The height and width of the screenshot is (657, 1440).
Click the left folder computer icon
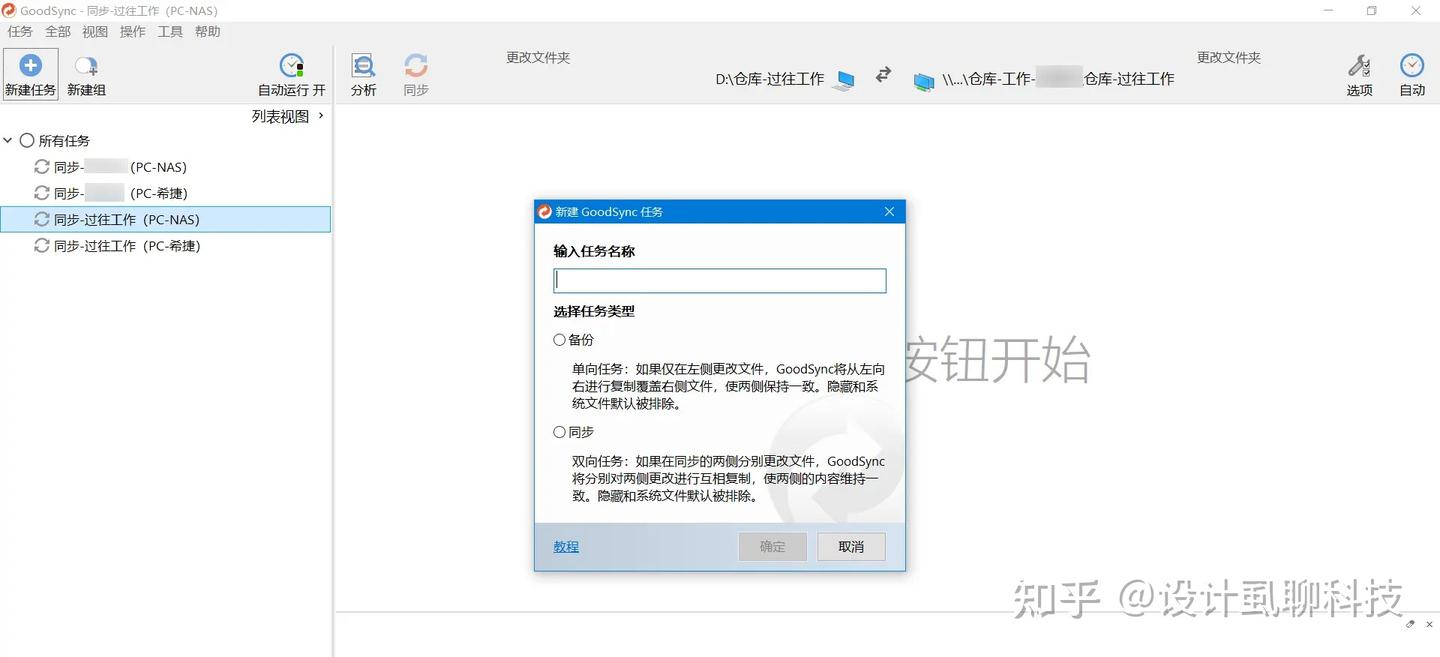click(x=845, y=80)
